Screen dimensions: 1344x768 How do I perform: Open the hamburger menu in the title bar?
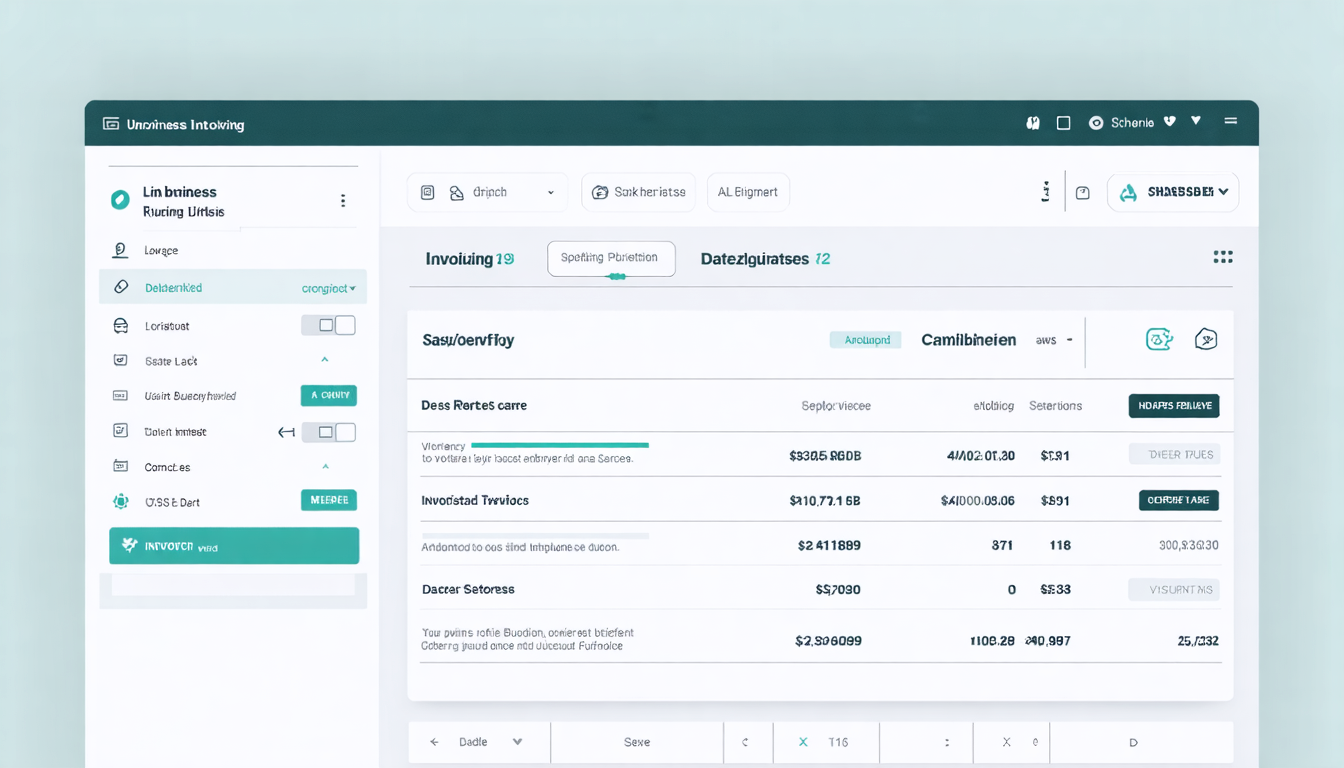tap(1231, 121)
